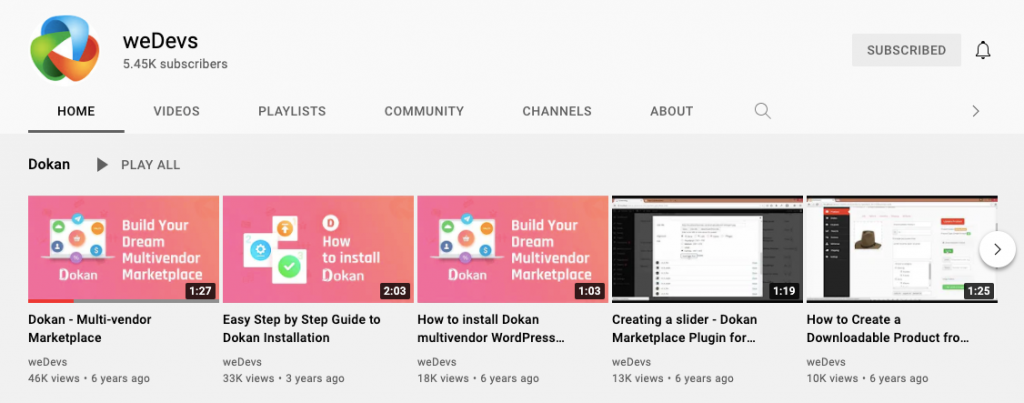The image size is (1024, 403).
Task: Show next videos with the carousel arrow
Action: click(997, 250)
